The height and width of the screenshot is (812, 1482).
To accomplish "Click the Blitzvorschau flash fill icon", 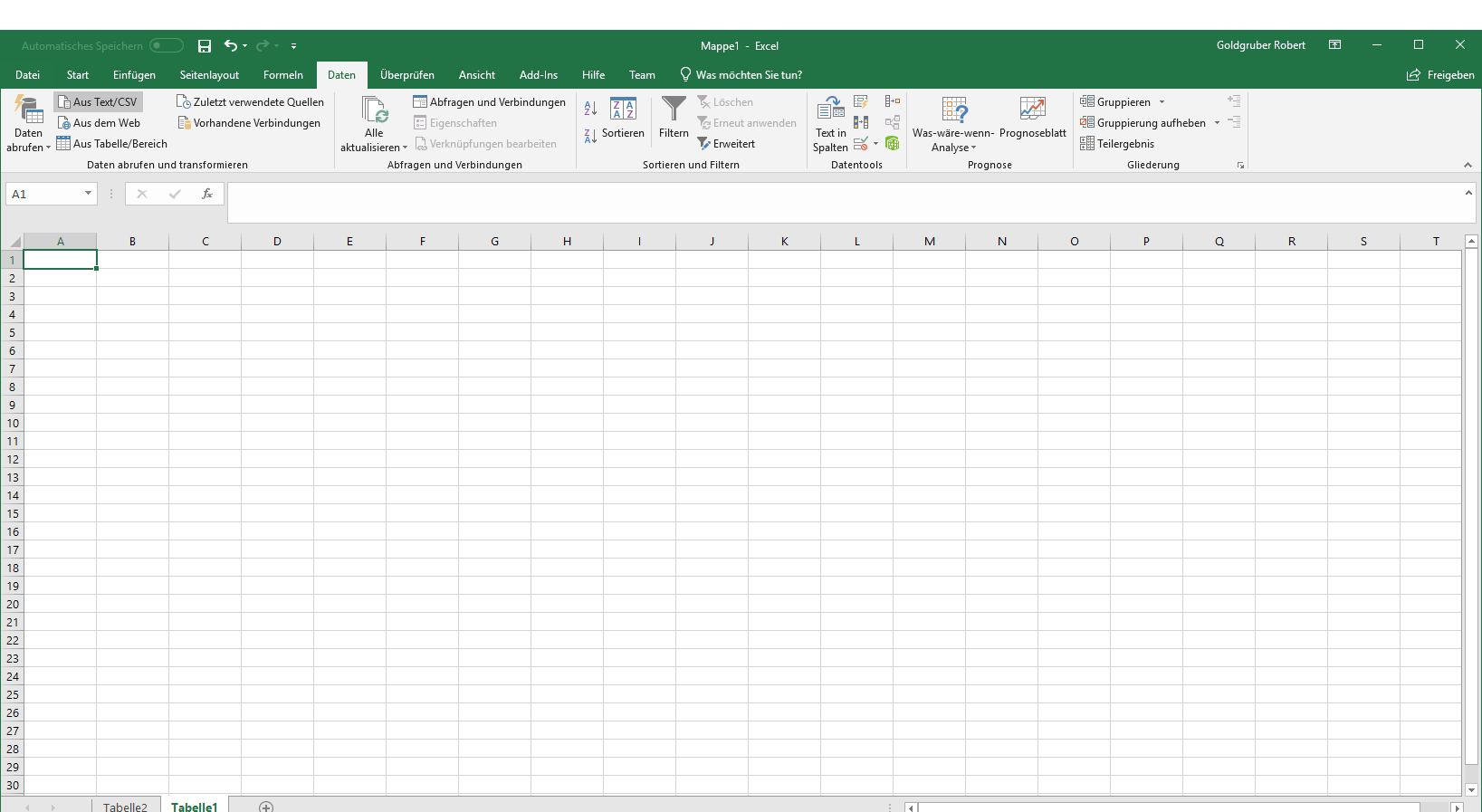I will (861, 101).
